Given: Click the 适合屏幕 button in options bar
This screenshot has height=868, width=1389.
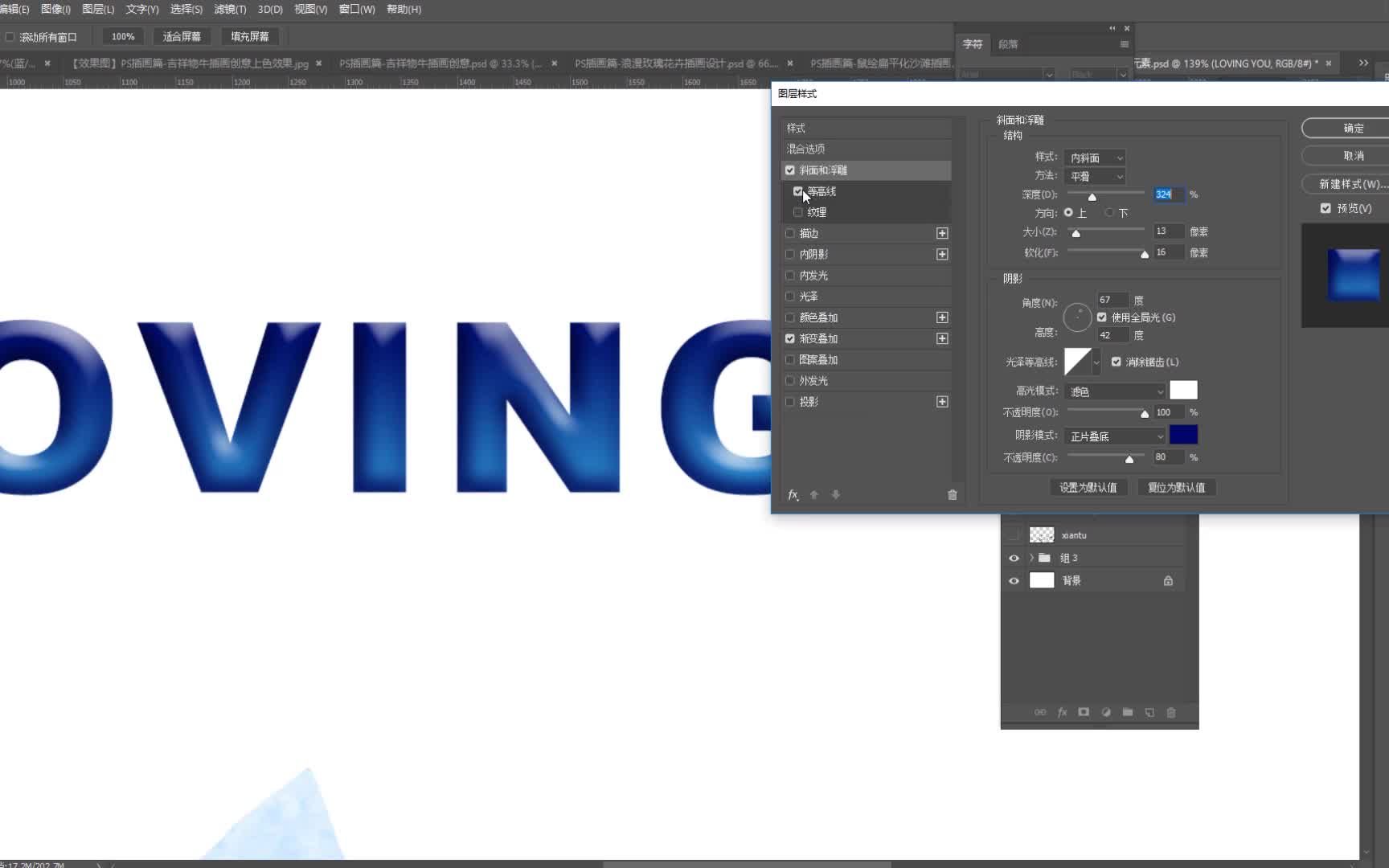Looking at the screenshot, I should tap(182, 37).
